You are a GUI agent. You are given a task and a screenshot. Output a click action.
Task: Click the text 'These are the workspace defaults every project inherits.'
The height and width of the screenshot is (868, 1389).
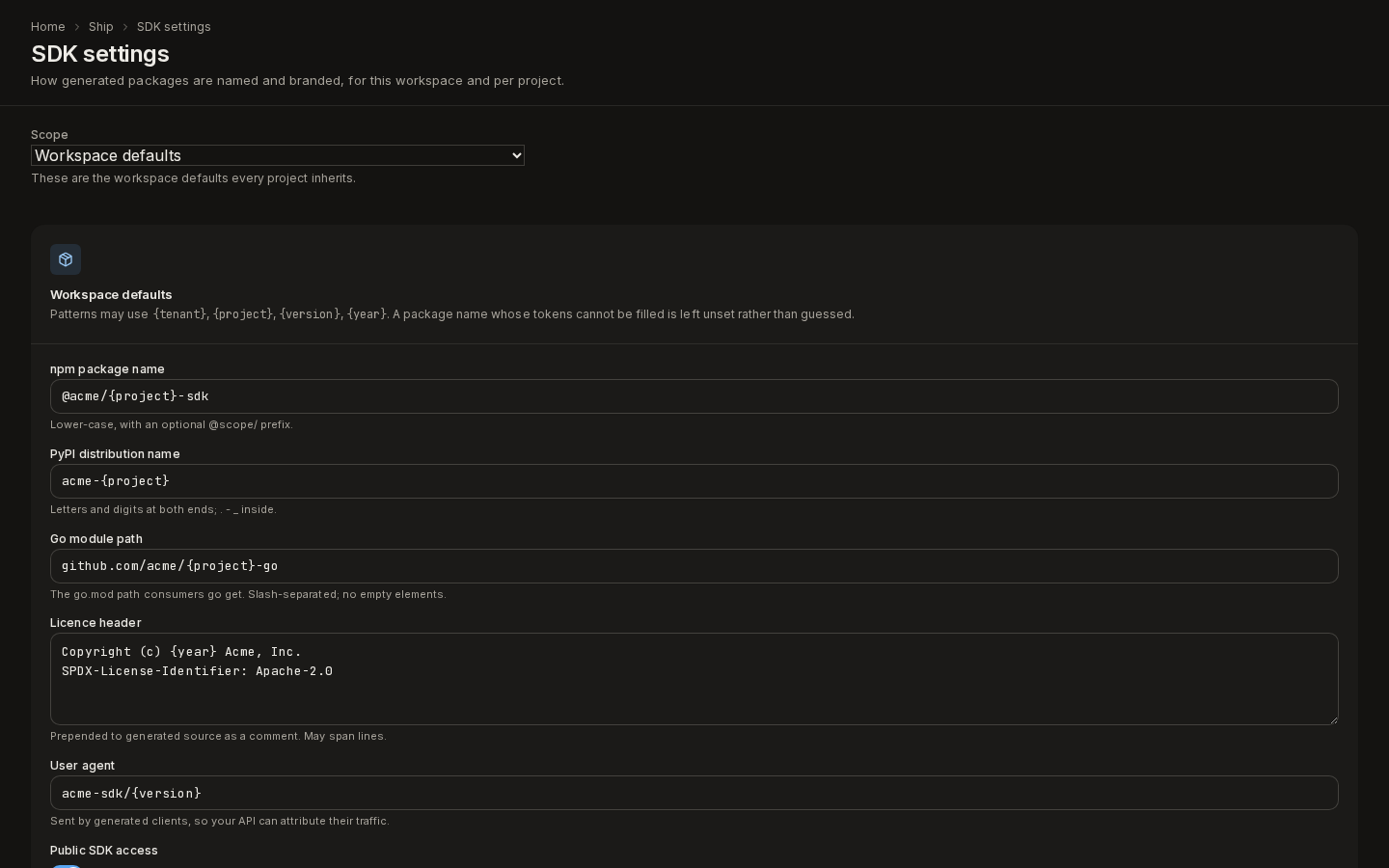(x=193, y=178)
